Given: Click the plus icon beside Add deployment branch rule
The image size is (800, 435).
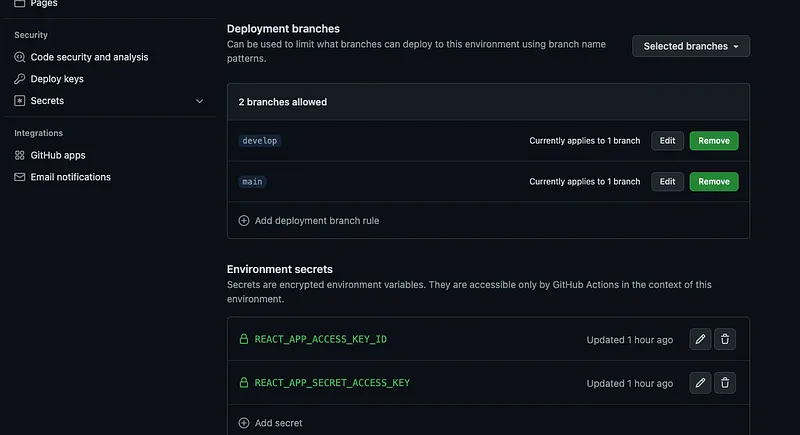Looking at the screenshot, I should [244, 220].
